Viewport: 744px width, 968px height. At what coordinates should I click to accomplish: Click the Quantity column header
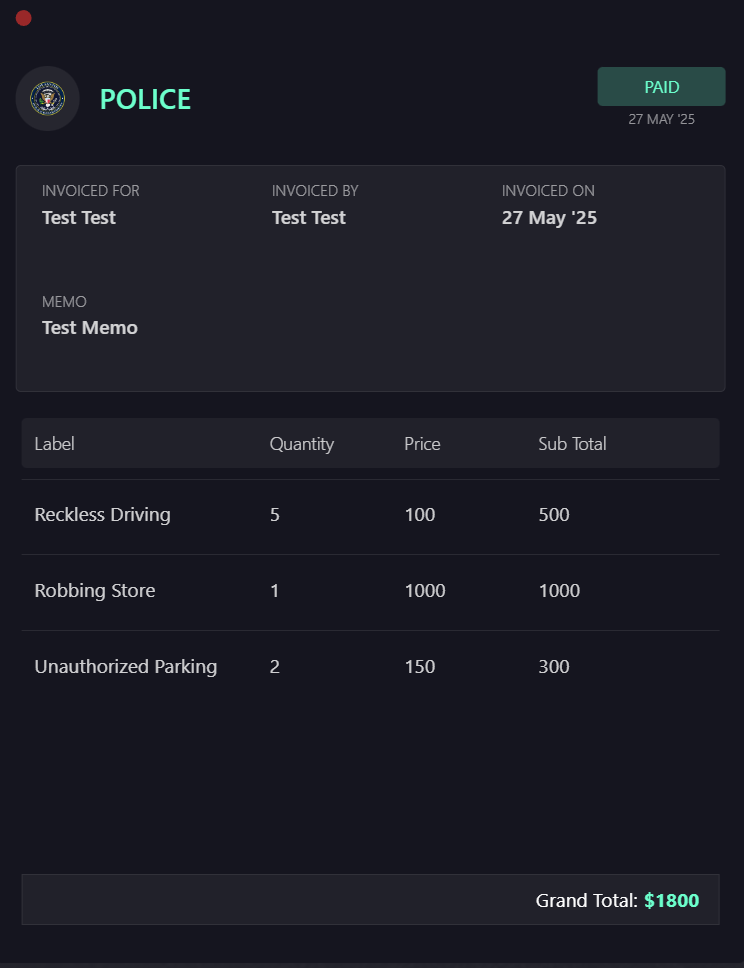[x=301, y=444]
